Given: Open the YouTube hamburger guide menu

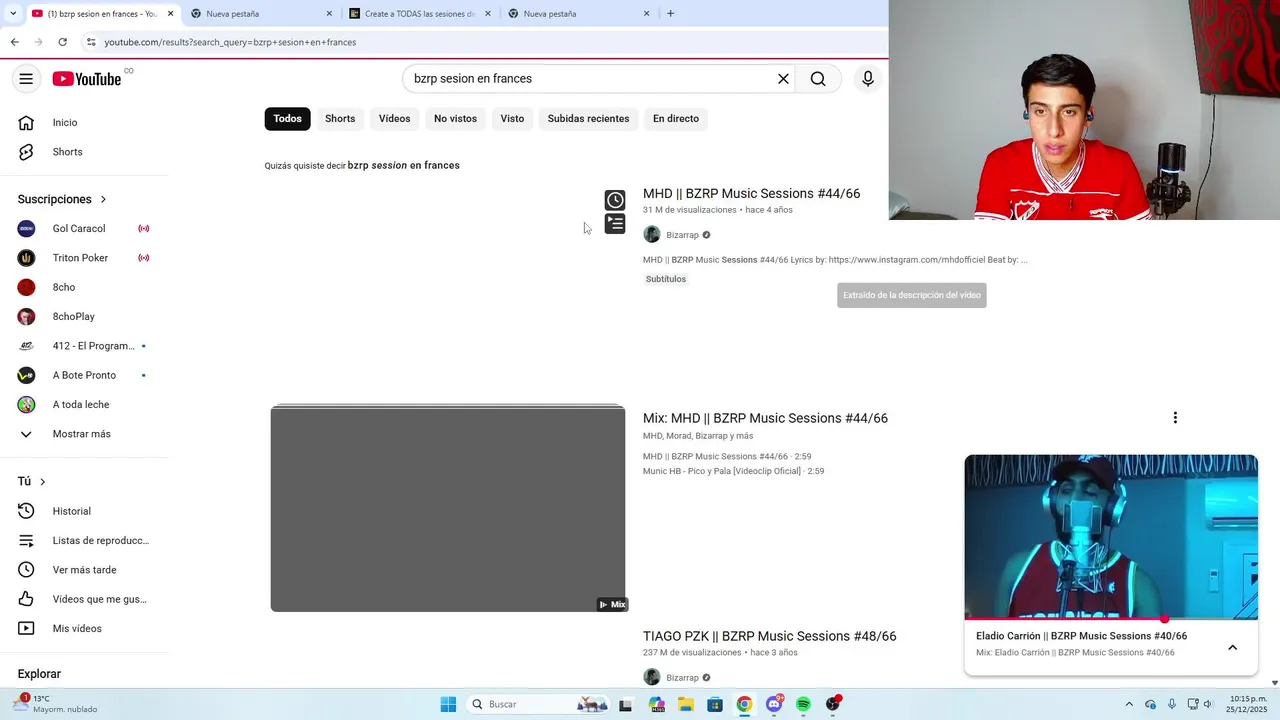Looking at the screenshot, I should 26,79.
